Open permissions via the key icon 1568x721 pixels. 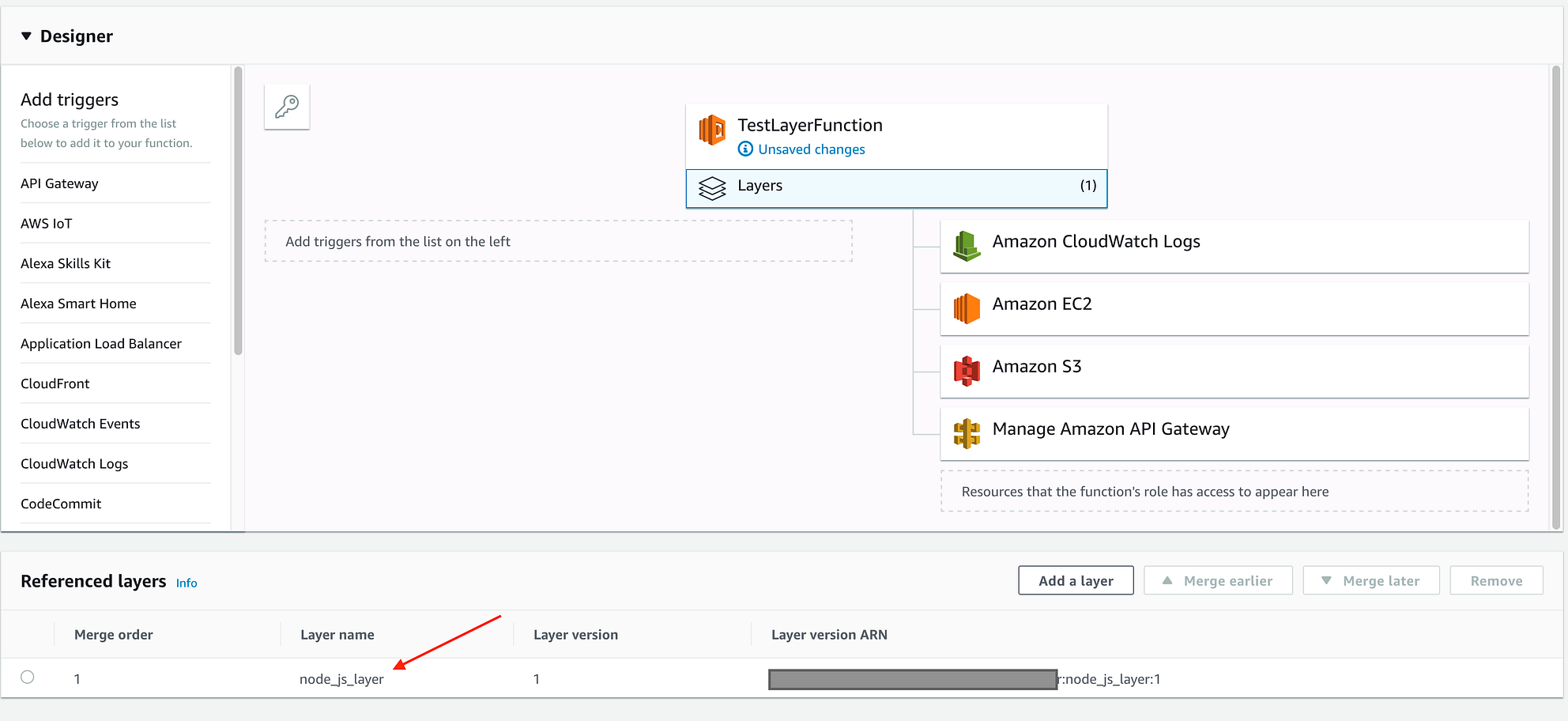tap(286, 107)
